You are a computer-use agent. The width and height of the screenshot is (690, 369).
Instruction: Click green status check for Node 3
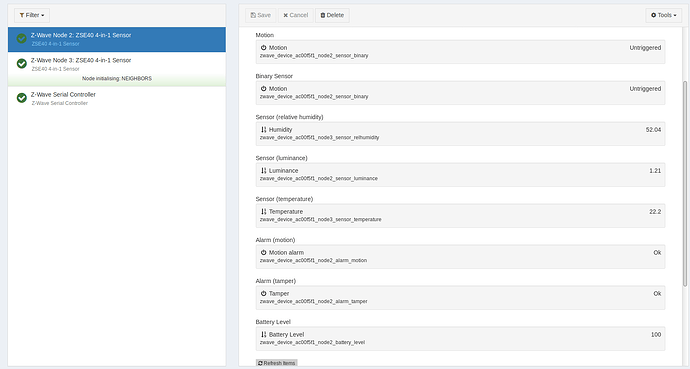click(22, 63)
